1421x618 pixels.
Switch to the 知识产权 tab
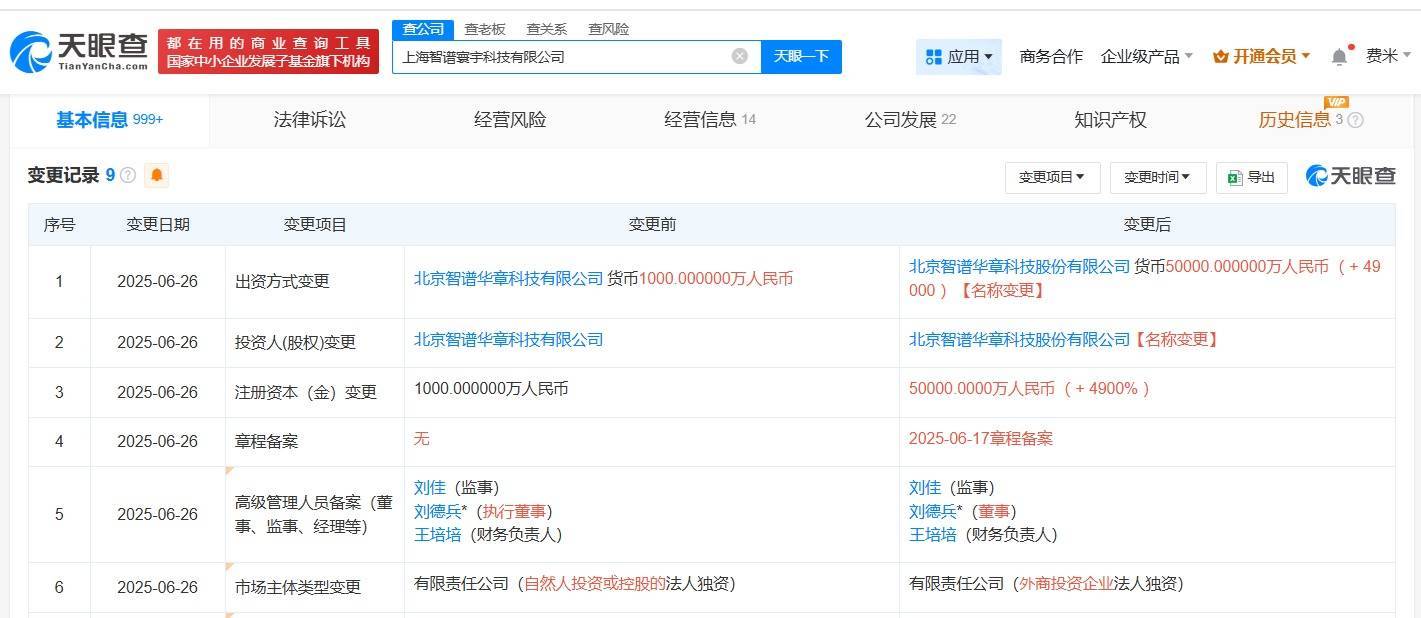point(1110,120)
